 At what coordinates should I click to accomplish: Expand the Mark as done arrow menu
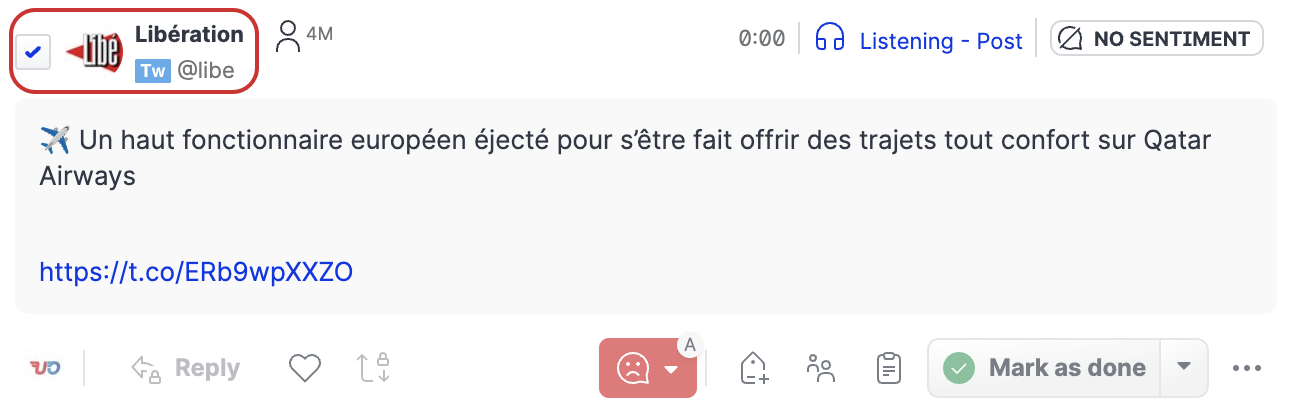click(1184, 367)
